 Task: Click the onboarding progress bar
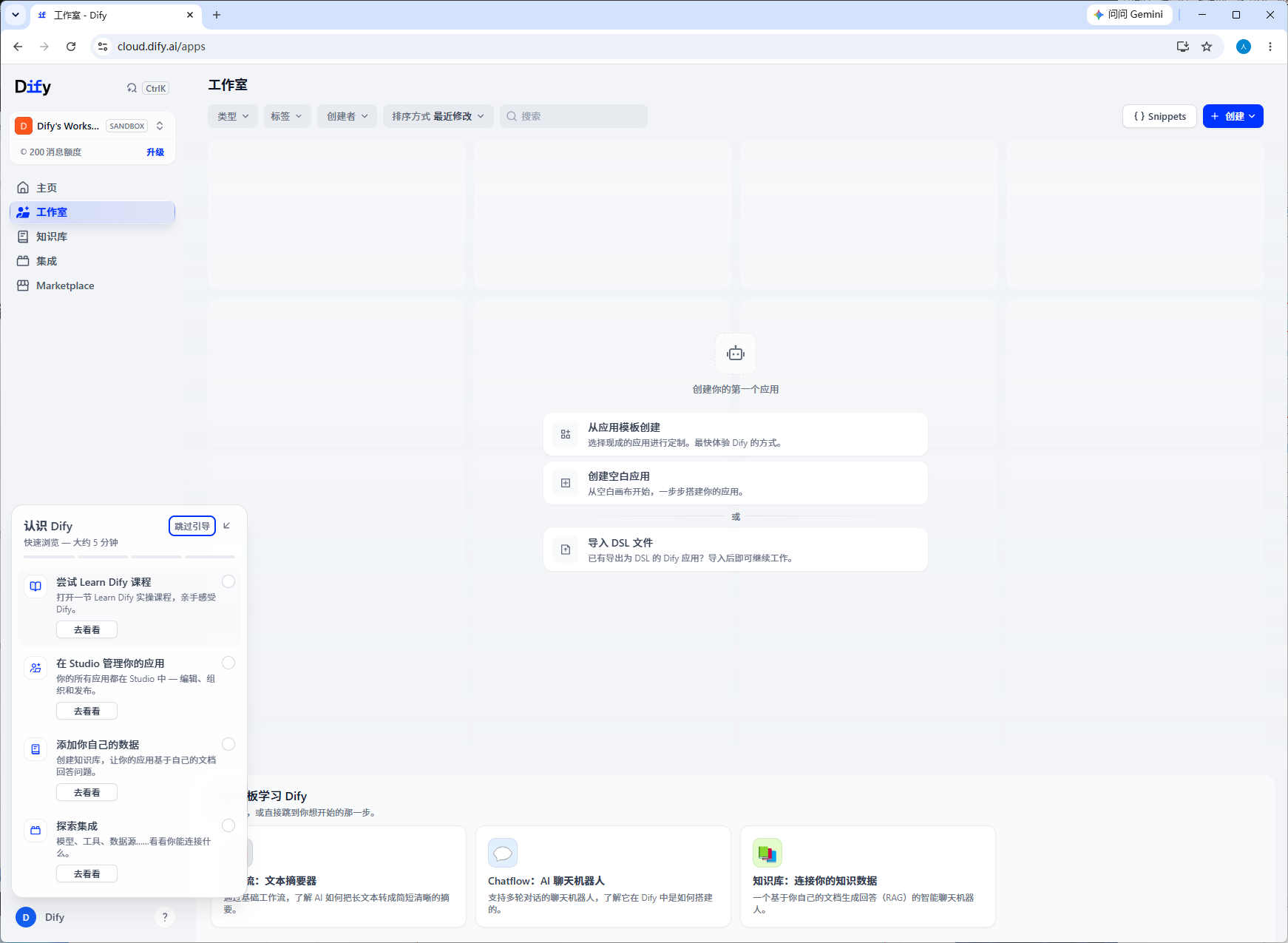[129, 556]
